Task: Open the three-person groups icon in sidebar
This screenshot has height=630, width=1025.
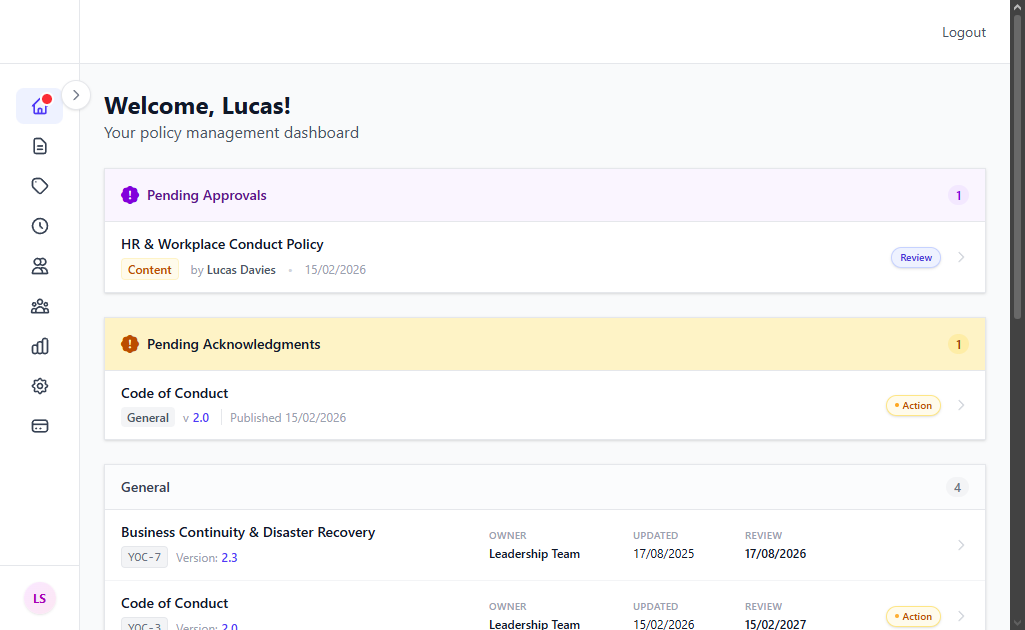Action: click(x=40, y=306)
